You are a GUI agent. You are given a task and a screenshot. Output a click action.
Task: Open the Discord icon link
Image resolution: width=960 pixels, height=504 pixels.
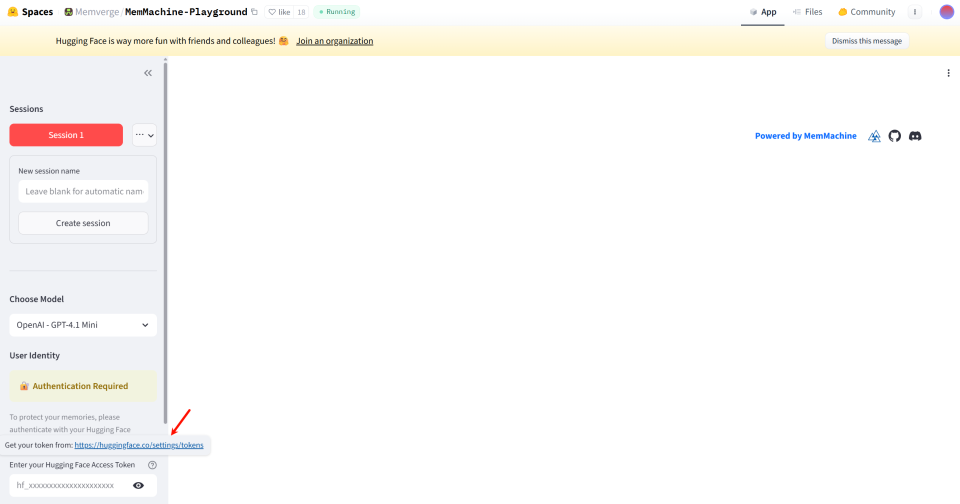tap(915, 136)
